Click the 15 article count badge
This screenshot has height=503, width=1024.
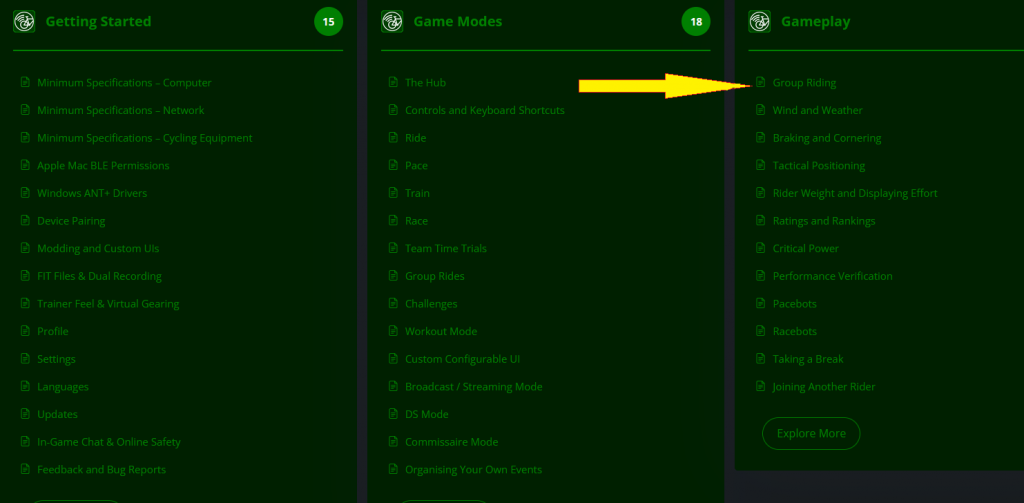328,21
